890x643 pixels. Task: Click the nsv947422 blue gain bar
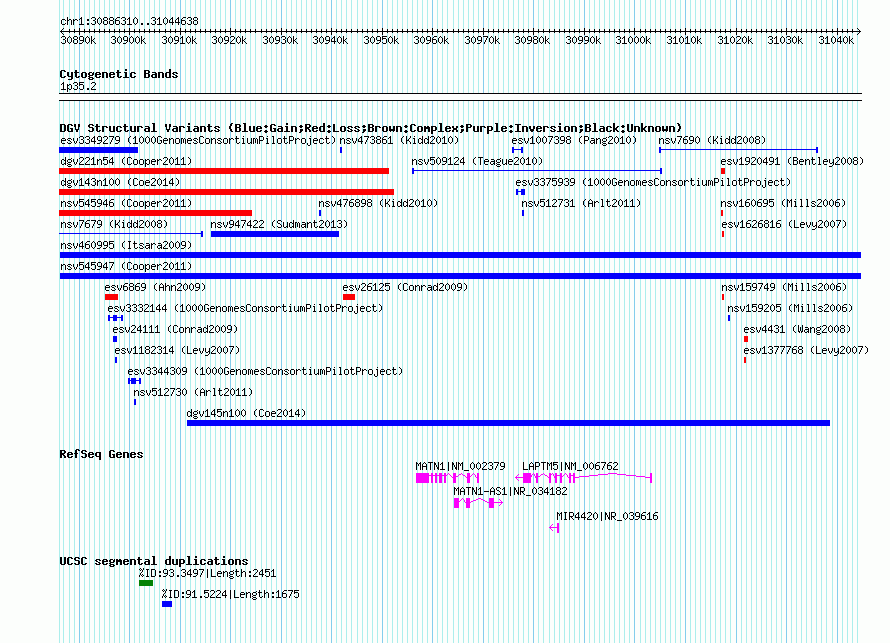pyautogui.click(x=275, y=234)
